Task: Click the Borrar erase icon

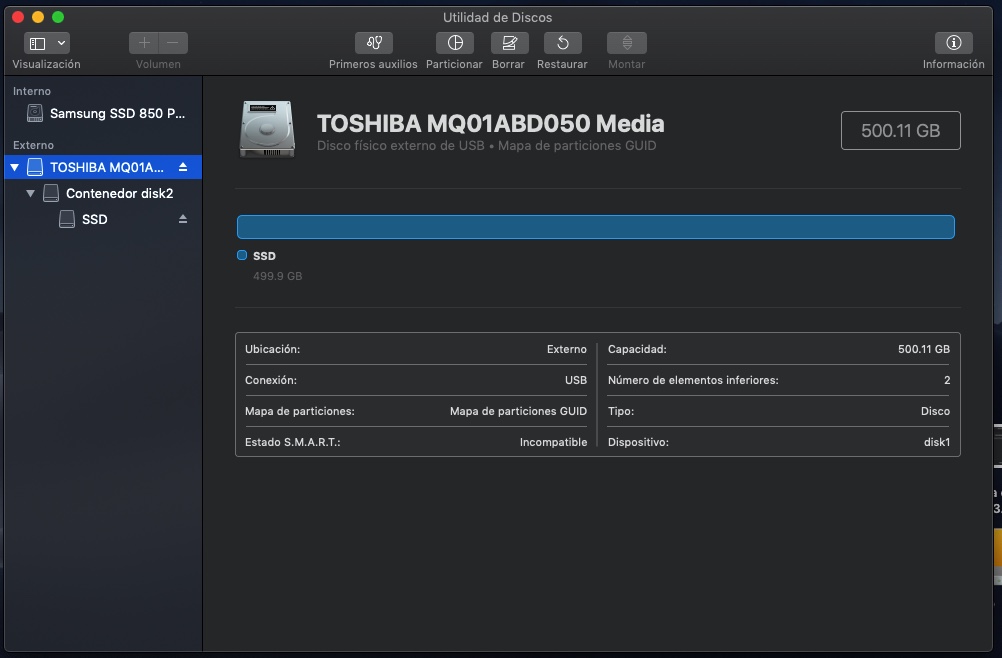Action: (509, 43)
